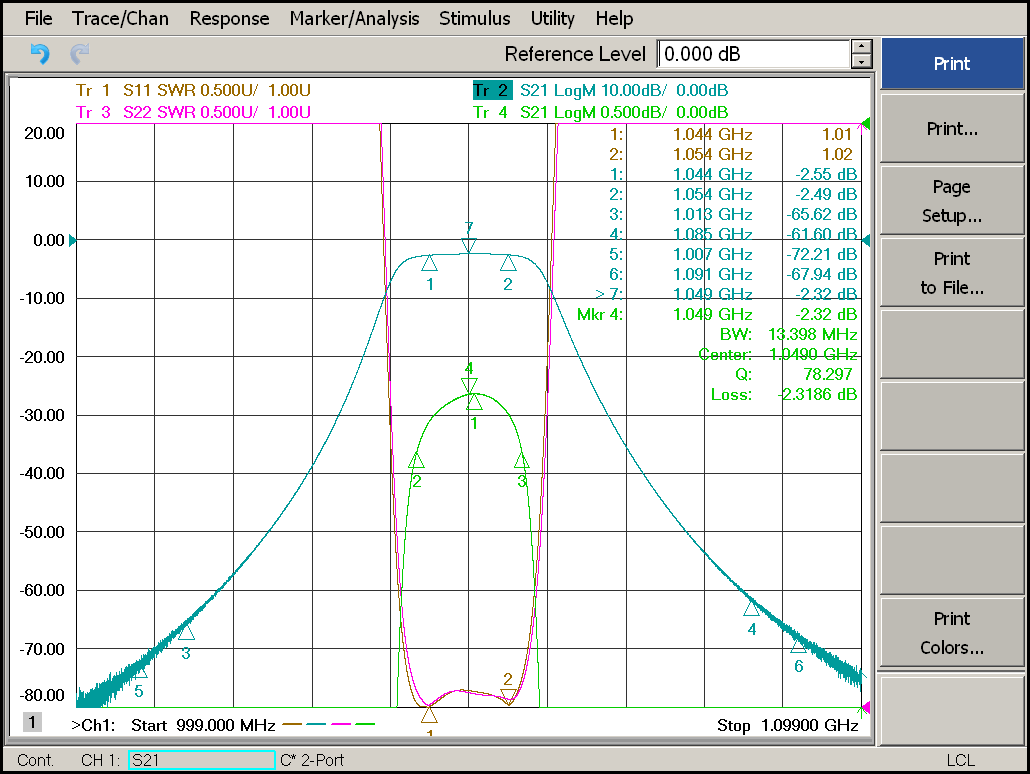Image resolution: width=1030 pixels, height=774 pixels.
Task: Click teal marker 3 triangle on trace
Action: click(x=187, y=633)
